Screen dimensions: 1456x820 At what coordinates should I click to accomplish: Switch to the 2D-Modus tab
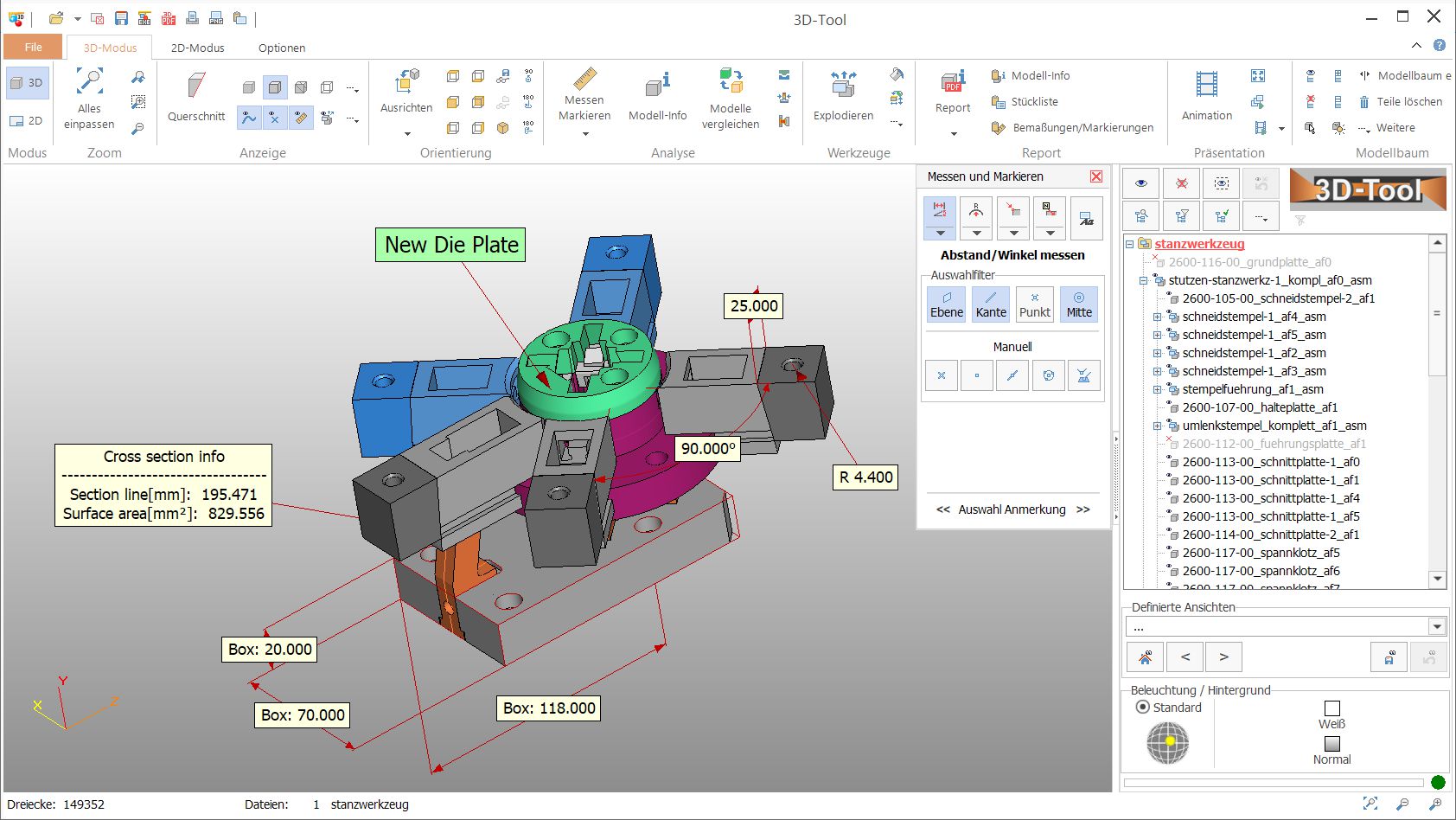point(197,48)
